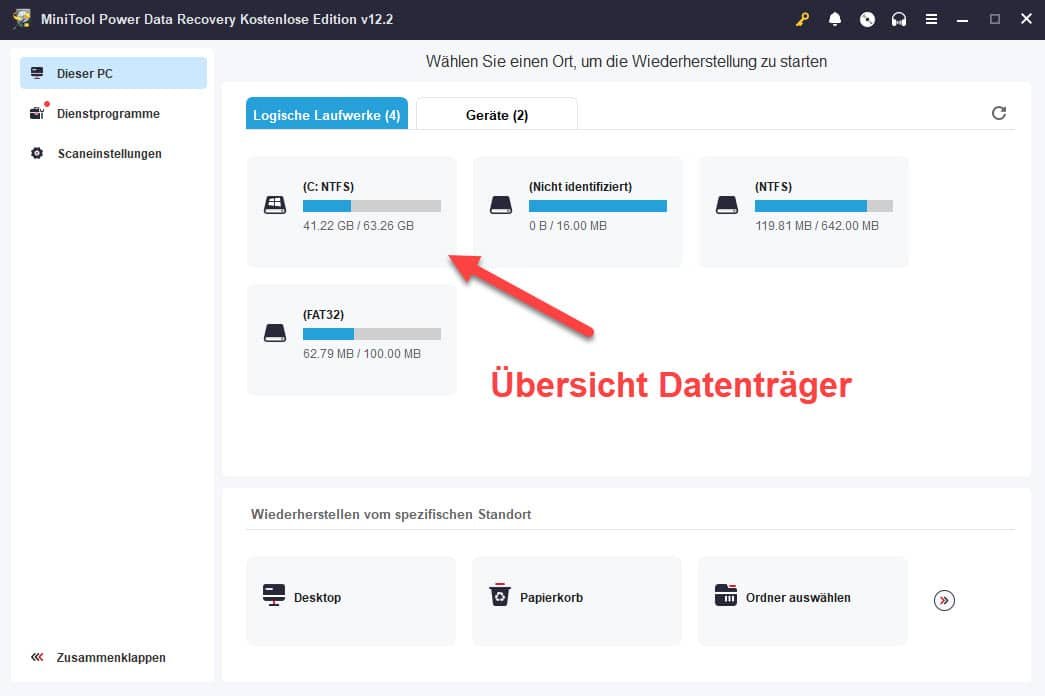
Task: Click the capacity bar of drive C
Action: click(x=372, y=205)
